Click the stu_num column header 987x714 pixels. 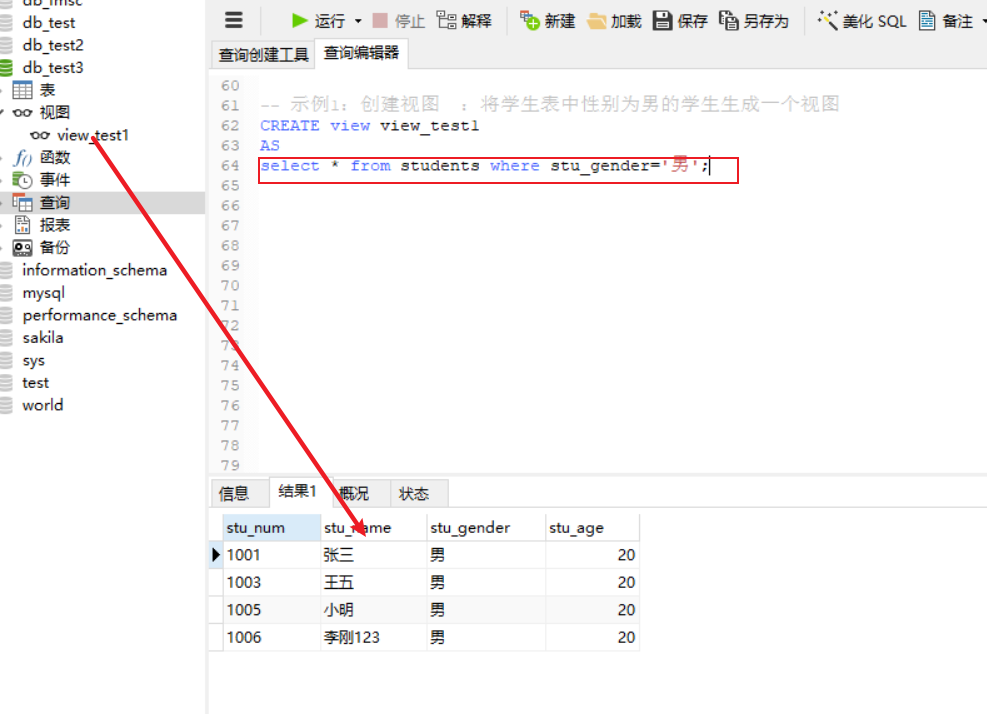coord(271,528)
